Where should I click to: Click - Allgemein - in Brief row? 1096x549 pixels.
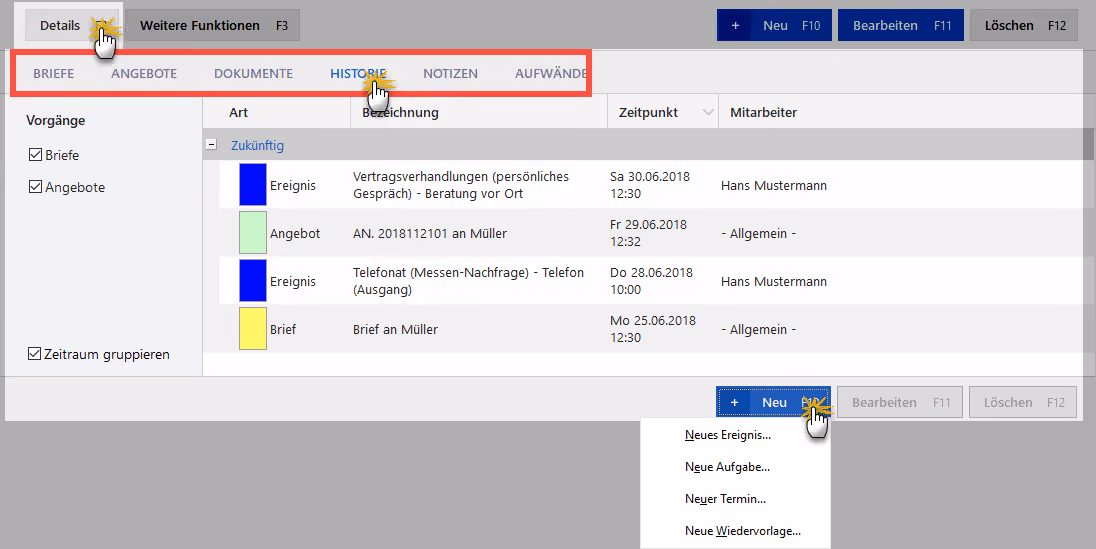coord(758,329)
